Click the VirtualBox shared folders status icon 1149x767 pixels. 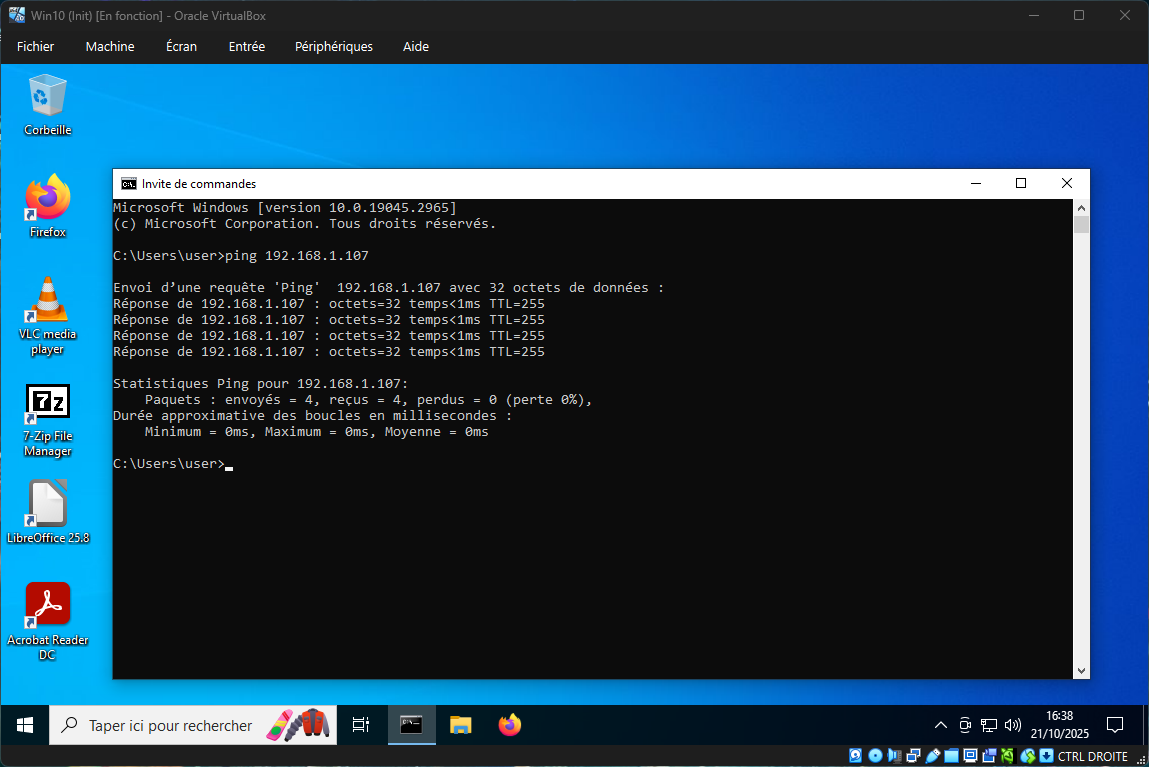953,756
